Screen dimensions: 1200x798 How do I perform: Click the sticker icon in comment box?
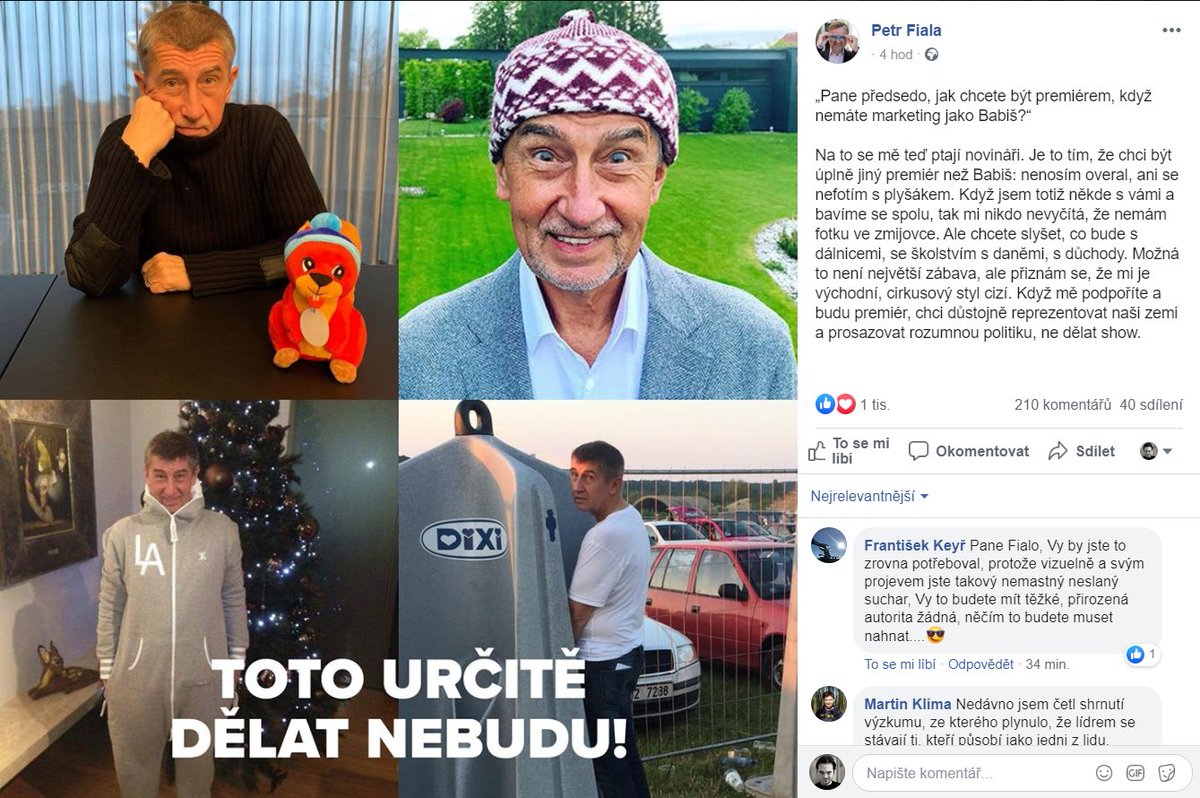click(1166, 773)
